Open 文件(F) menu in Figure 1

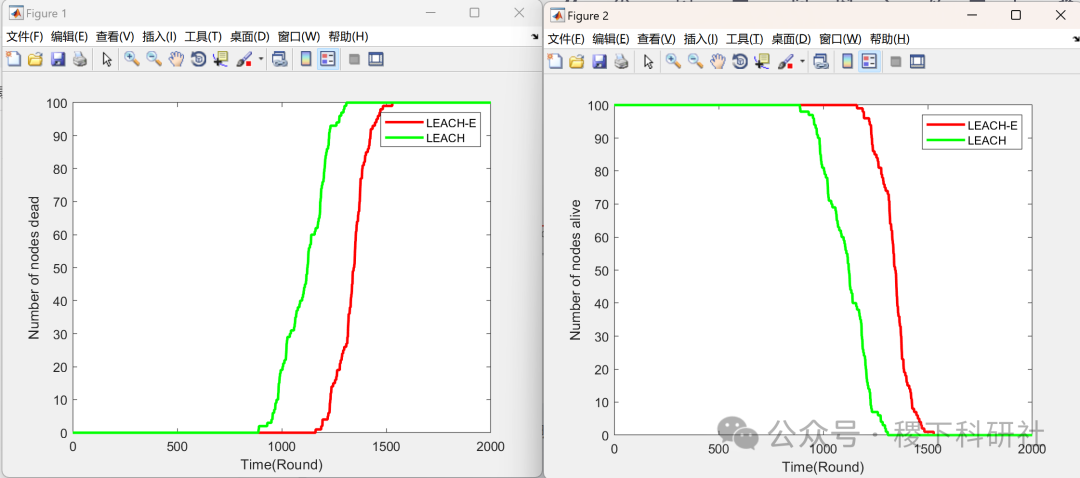(25, 37)
